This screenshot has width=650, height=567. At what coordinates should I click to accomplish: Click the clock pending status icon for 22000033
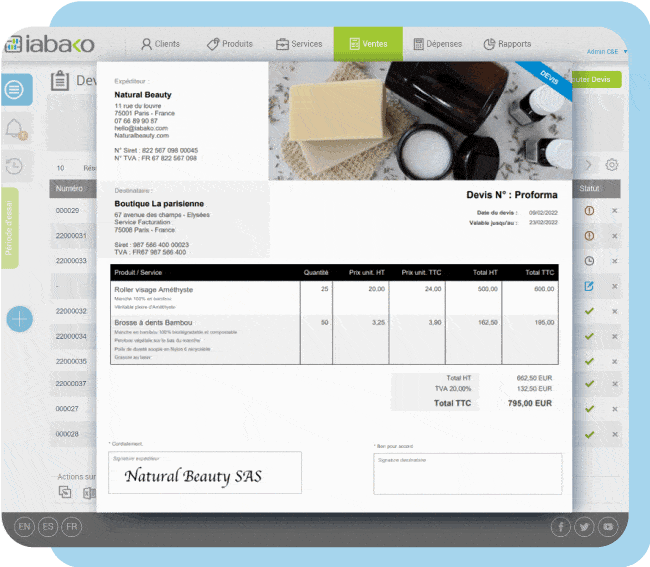tap(589, 261)
